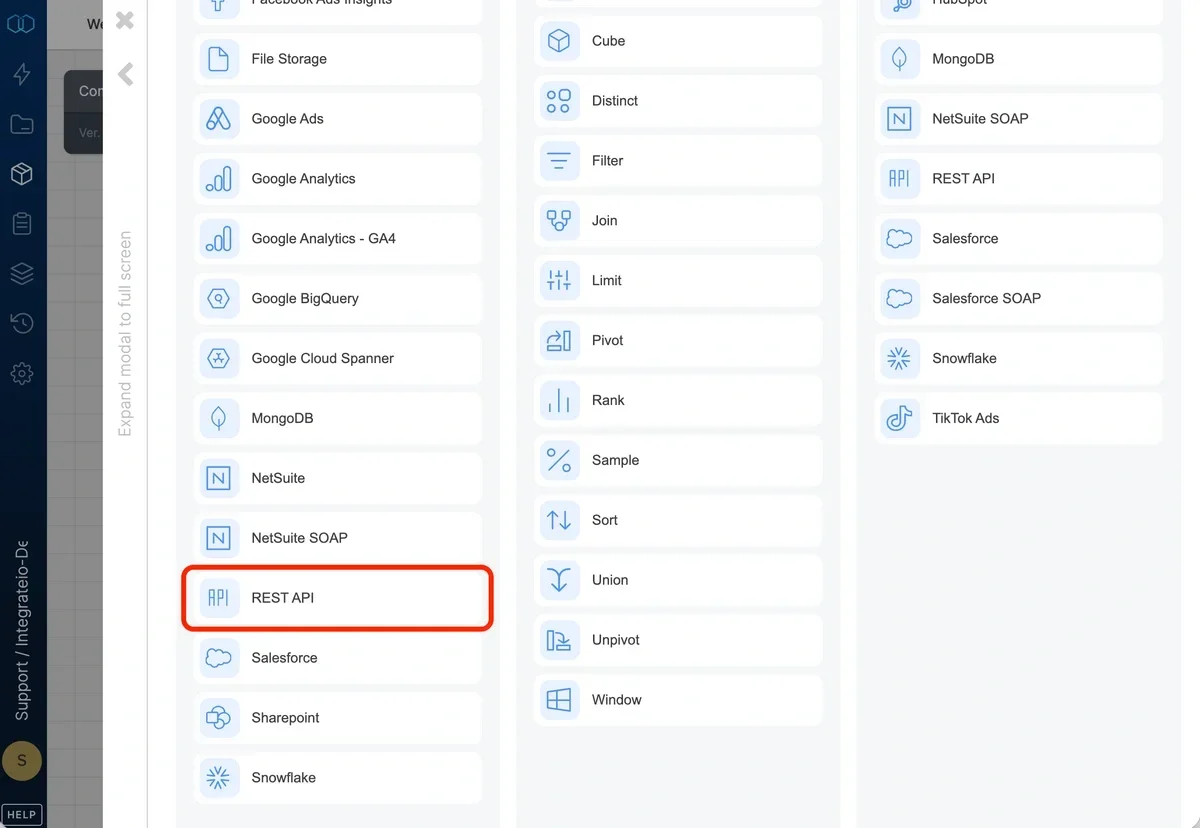Add the Cube transformation

[x=678, y=41]
